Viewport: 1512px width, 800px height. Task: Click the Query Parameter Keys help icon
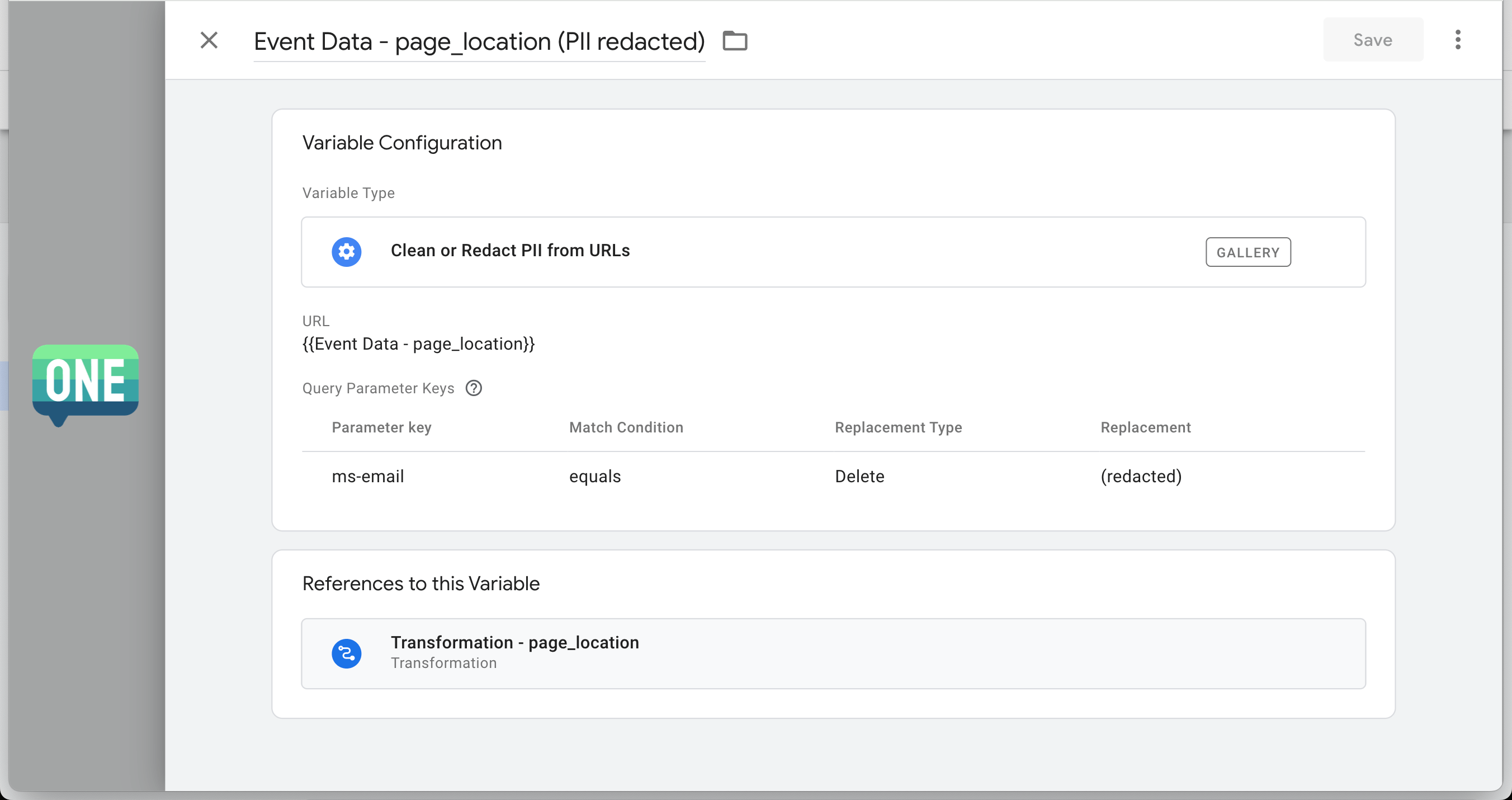[474, 388]
